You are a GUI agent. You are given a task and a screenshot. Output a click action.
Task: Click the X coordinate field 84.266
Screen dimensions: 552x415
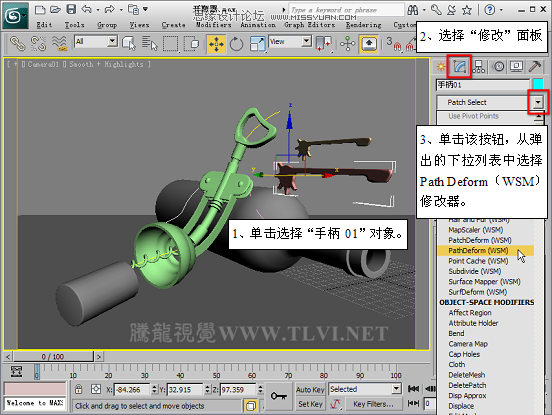pos(132,390)
